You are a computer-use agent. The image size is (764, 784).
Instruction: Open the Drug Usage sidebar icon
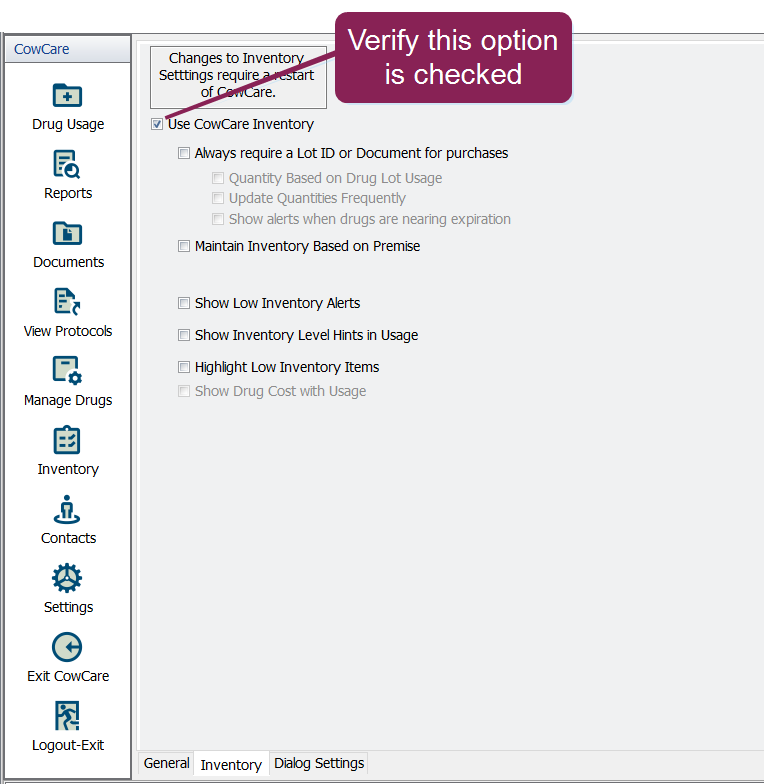(67, 96)
